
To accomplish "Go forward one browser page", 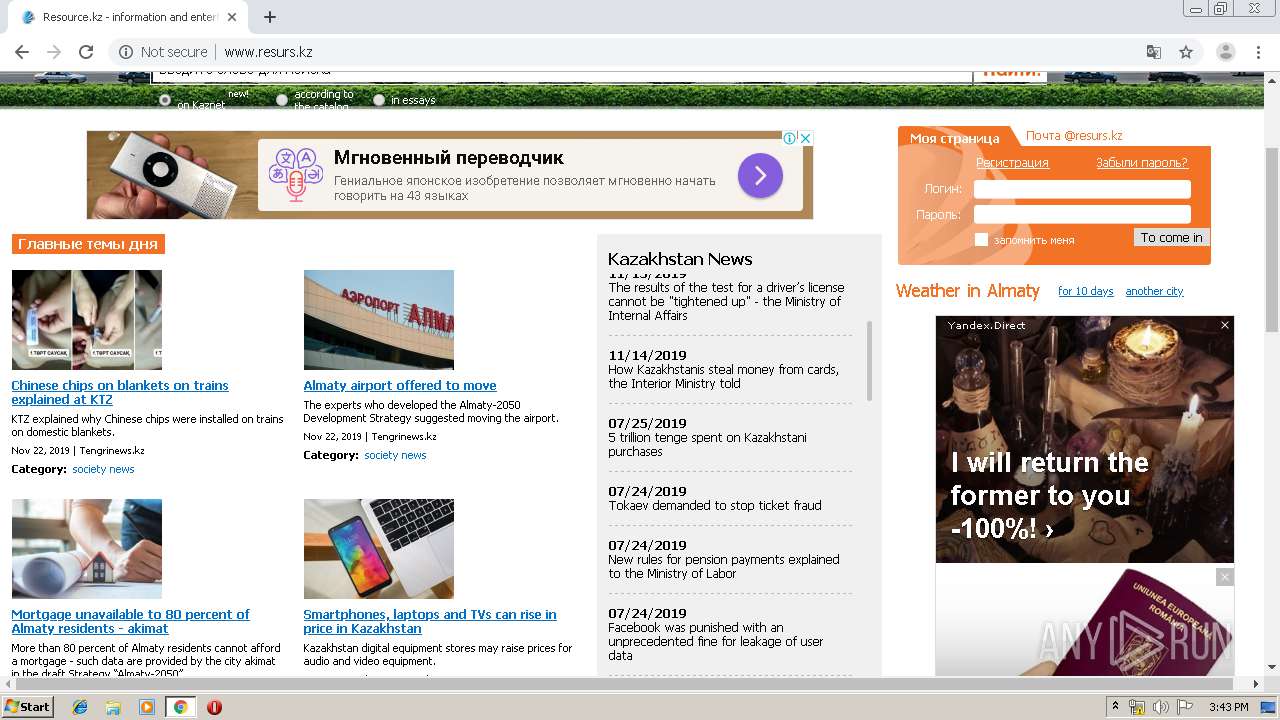I will coord(54,52).
